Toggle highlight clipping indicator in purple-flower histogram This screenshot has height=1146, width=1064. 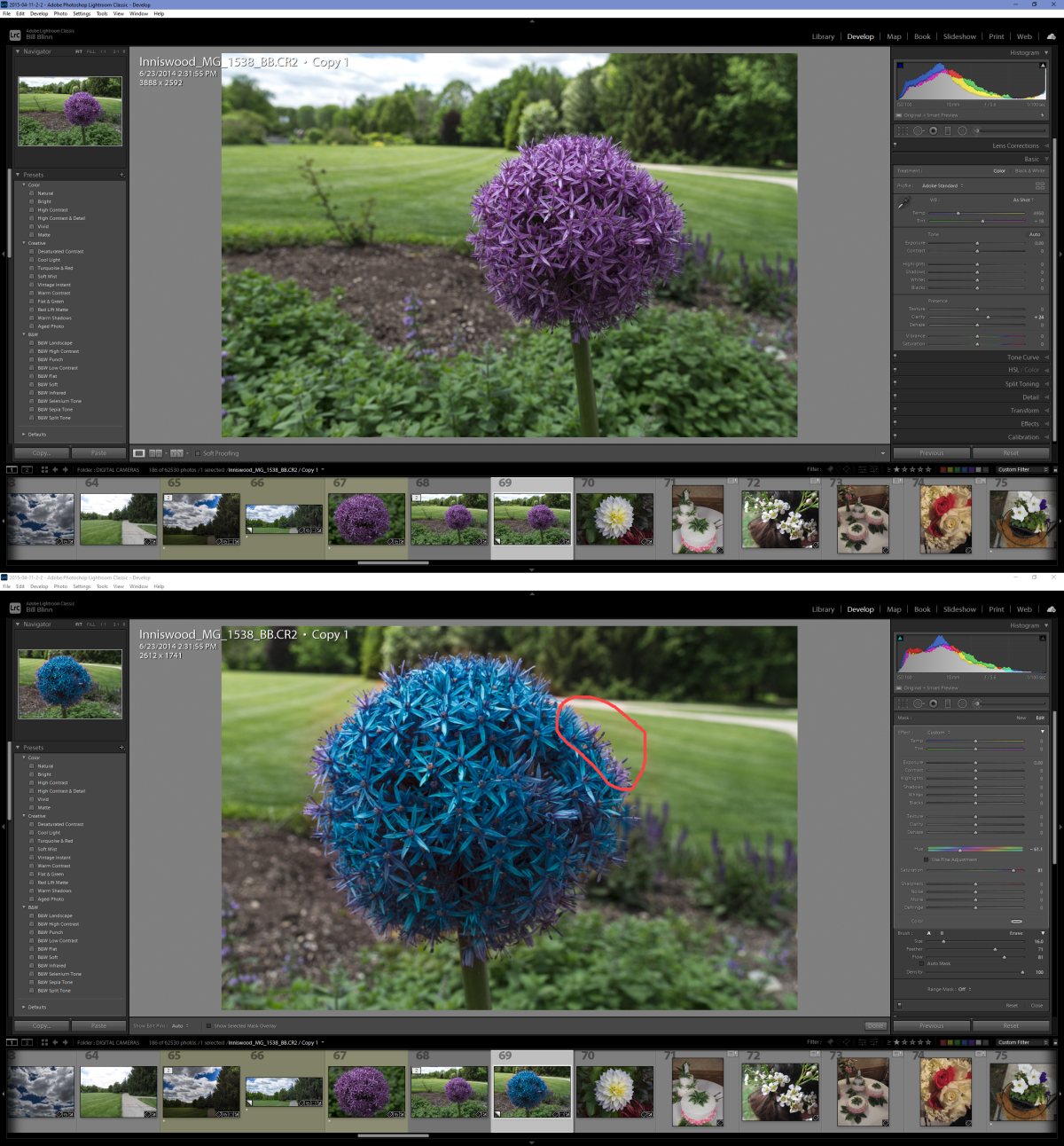coord(1043,65)
